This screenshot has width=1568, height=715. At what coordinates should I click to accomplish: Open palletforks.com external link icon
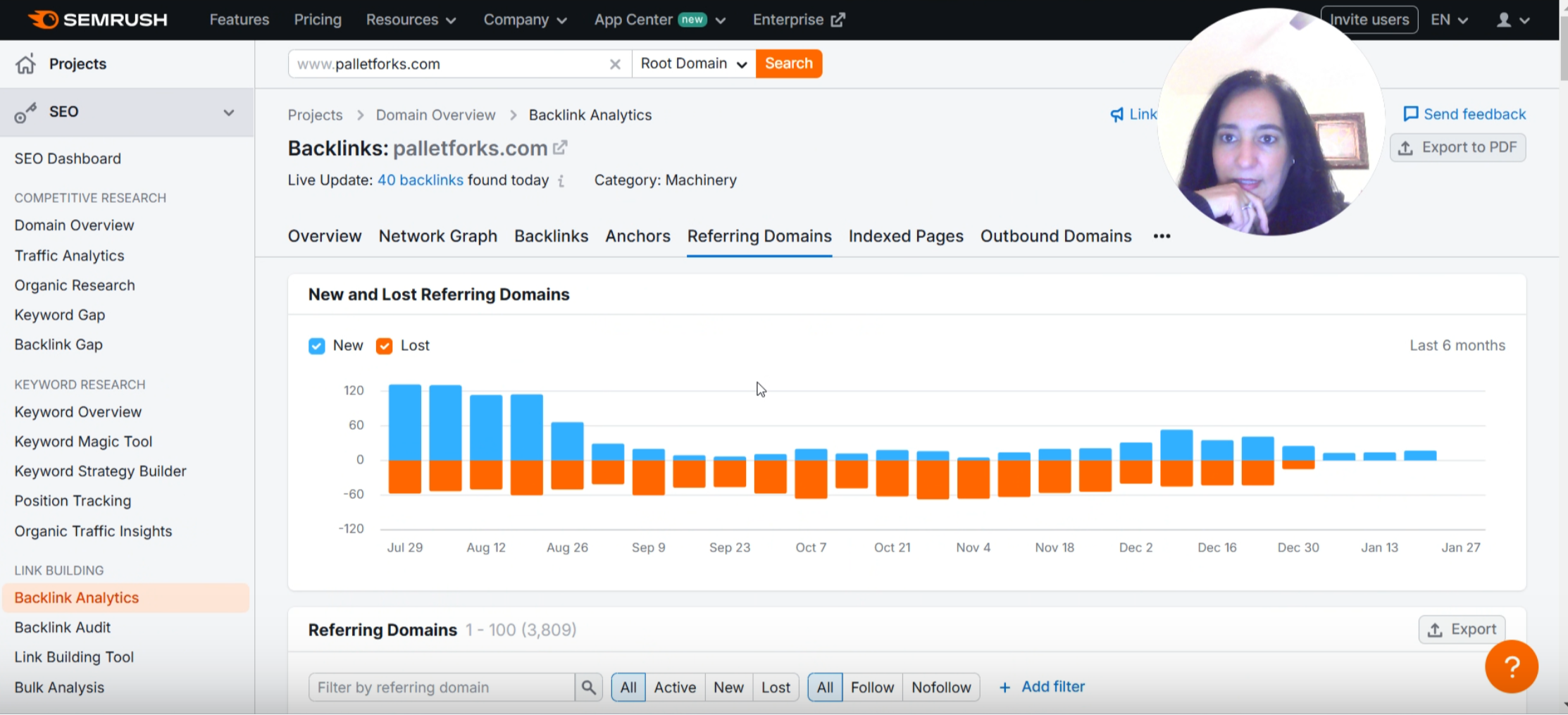pyautogui.click(x=560, y=148)
